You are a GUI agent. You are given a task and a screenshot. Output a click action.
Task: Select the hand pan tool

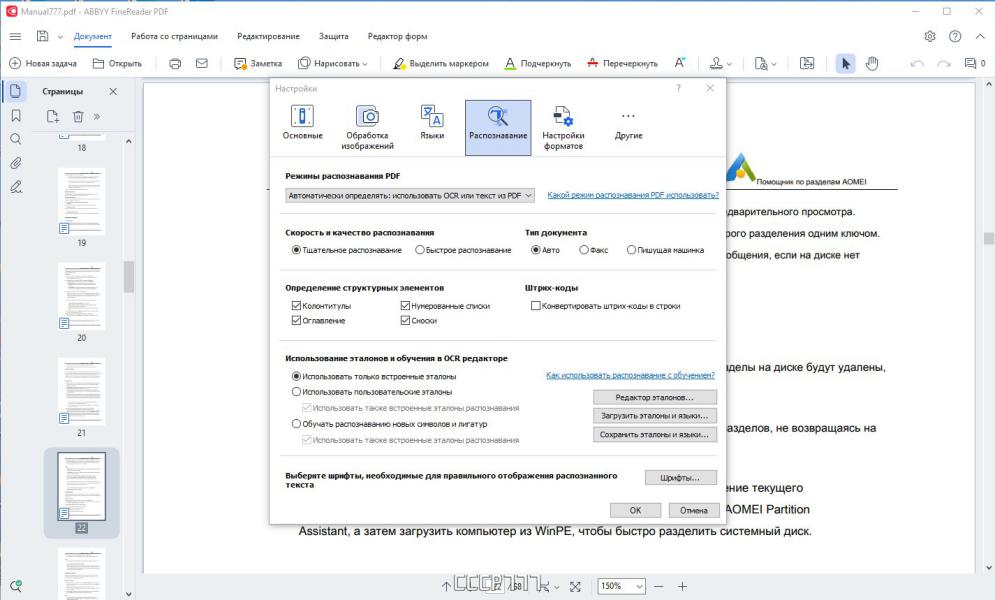point(872,63)
